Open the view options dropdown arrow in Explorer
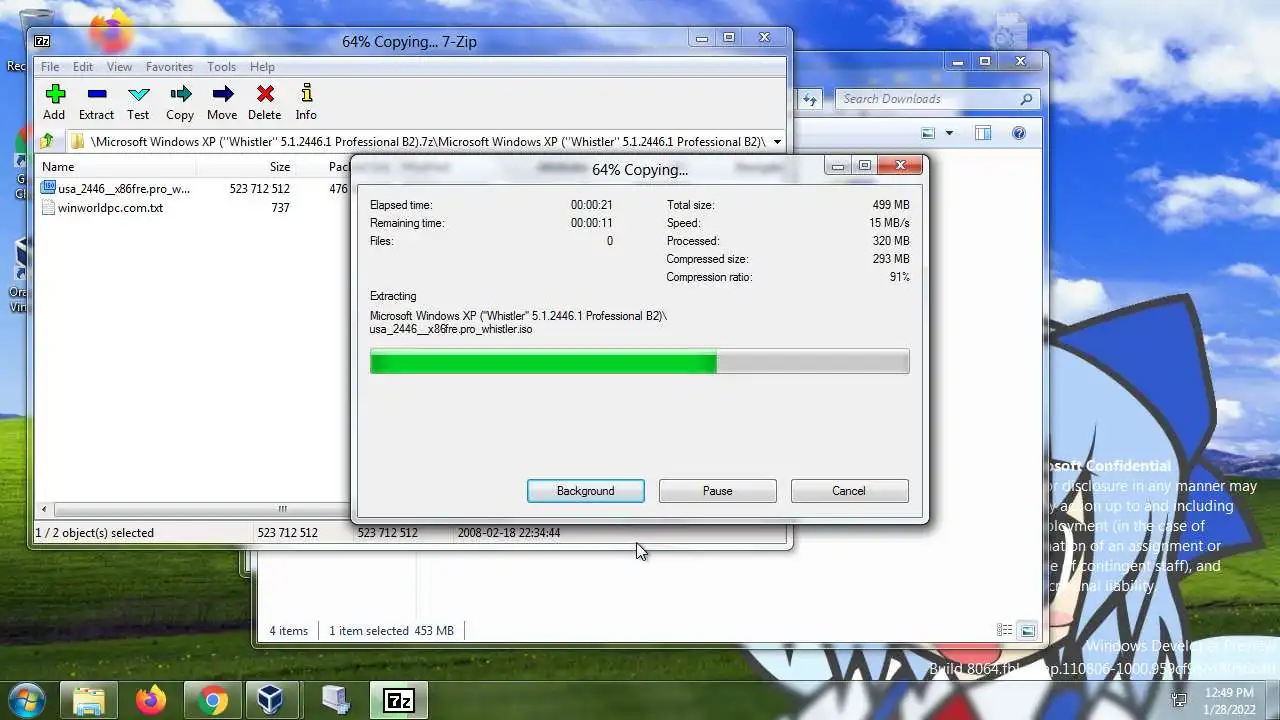The image size is (1280, 720). pos(950,133)
